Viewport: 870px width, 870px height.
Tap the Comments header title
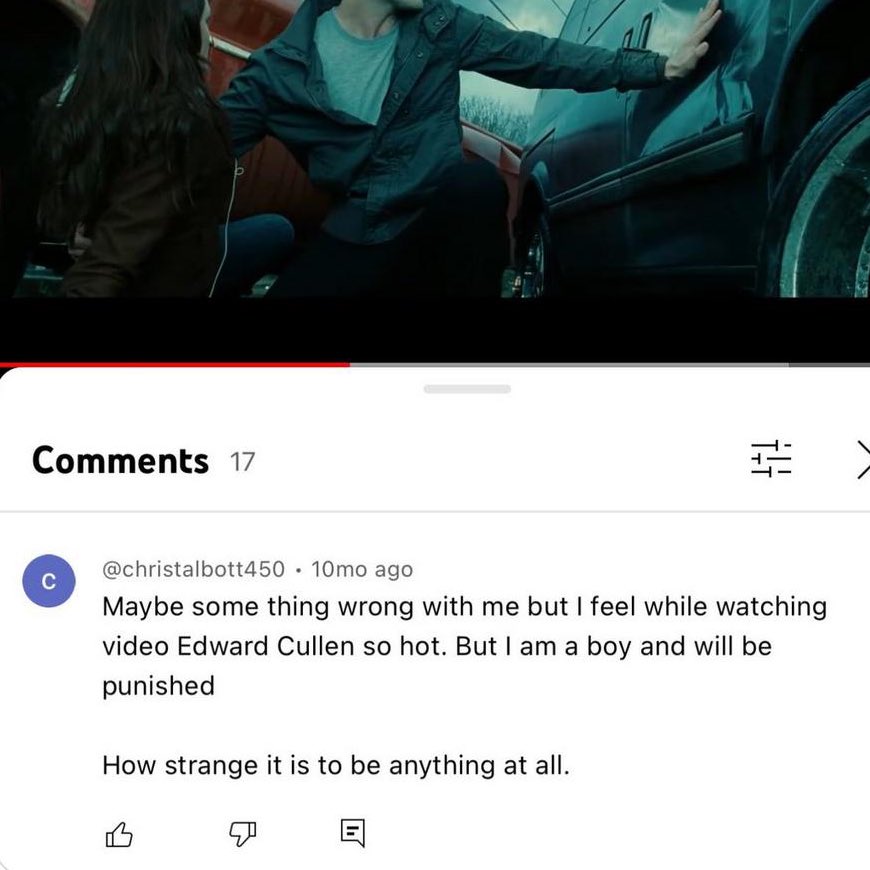tap(120, 461)
